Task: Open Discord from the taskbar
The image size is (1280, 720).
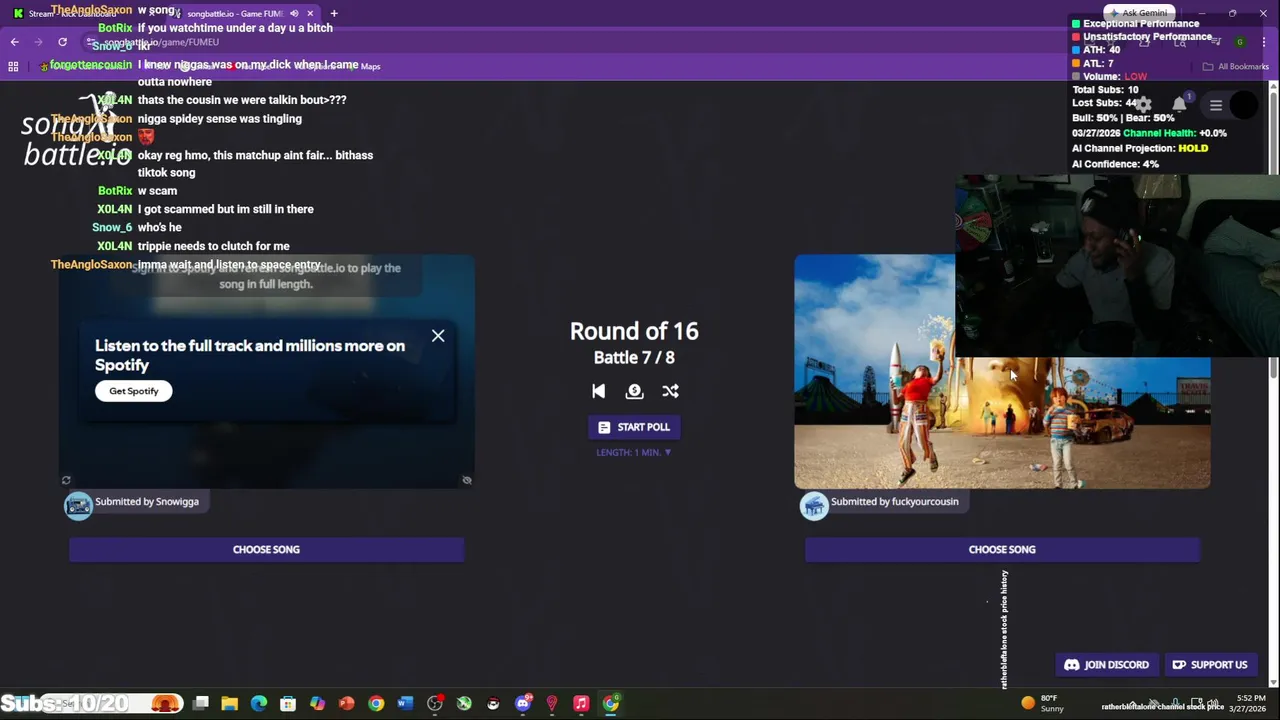Action: tap(522, 703)
